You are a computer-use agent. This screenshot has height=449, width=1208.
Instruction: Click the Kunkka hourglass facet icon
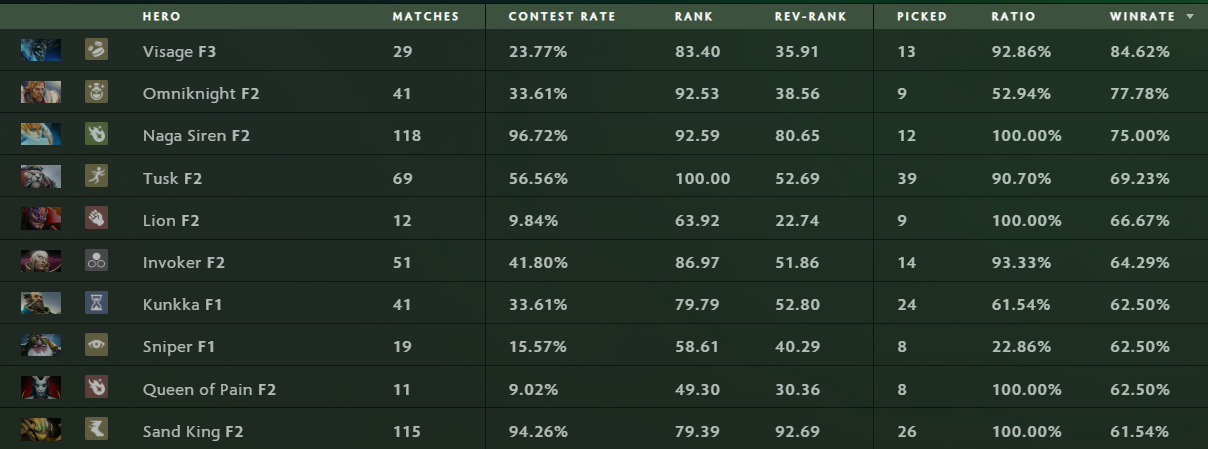(96, 303)
